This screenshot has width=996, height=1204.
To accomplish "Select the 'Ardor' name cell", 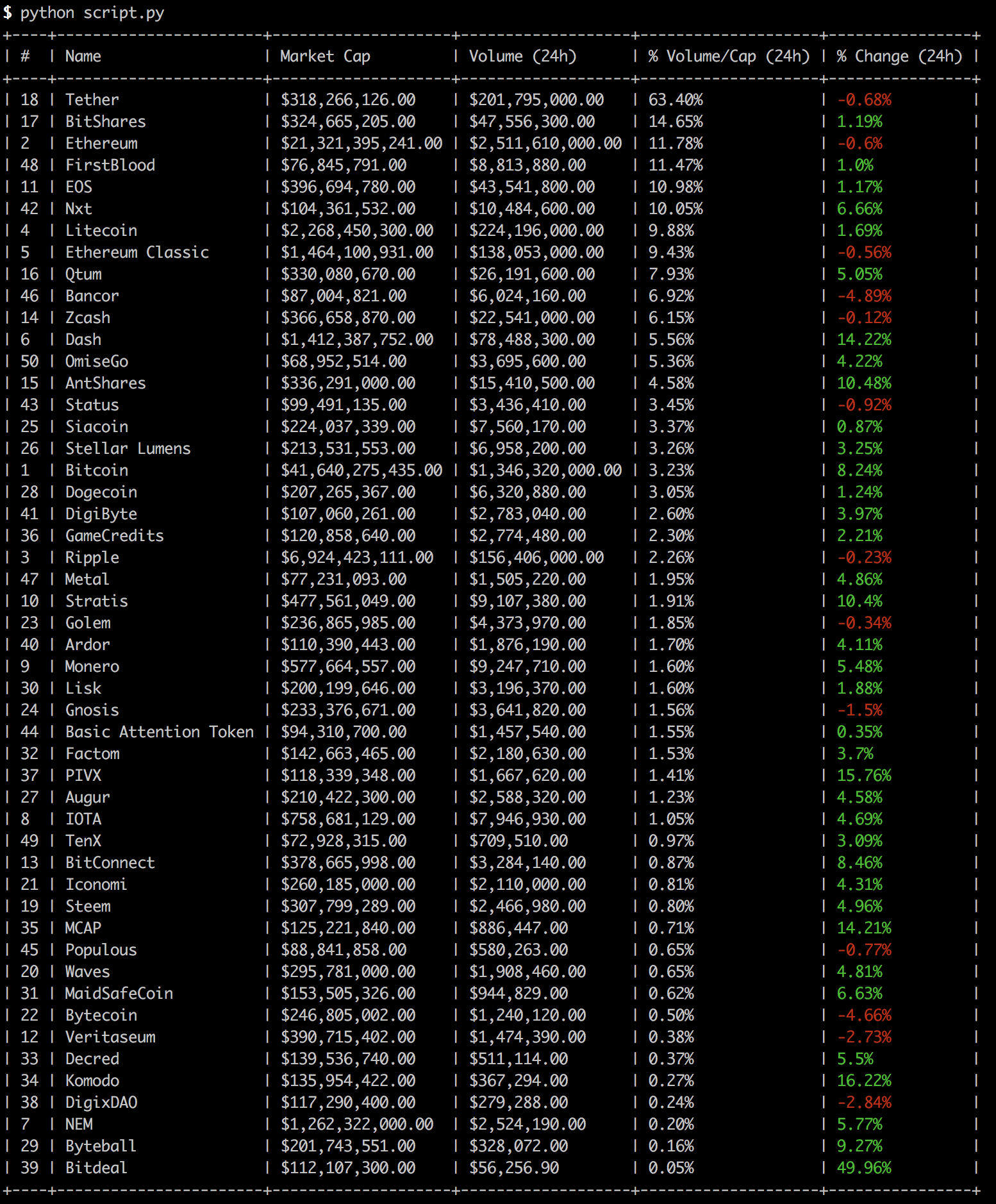I will click(x=88, y=645).
